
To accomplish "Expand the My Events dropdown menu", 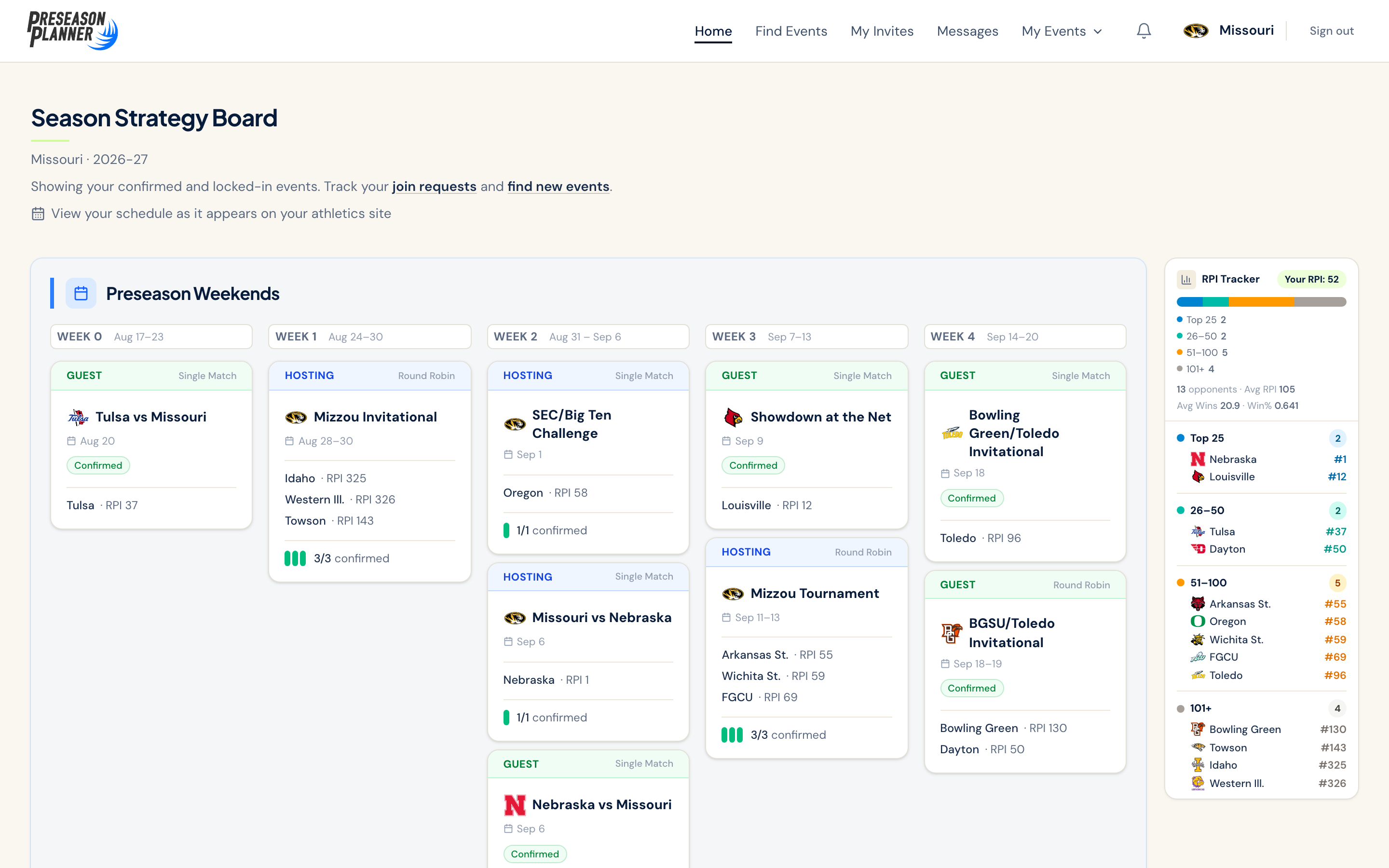I will 1062,31.
